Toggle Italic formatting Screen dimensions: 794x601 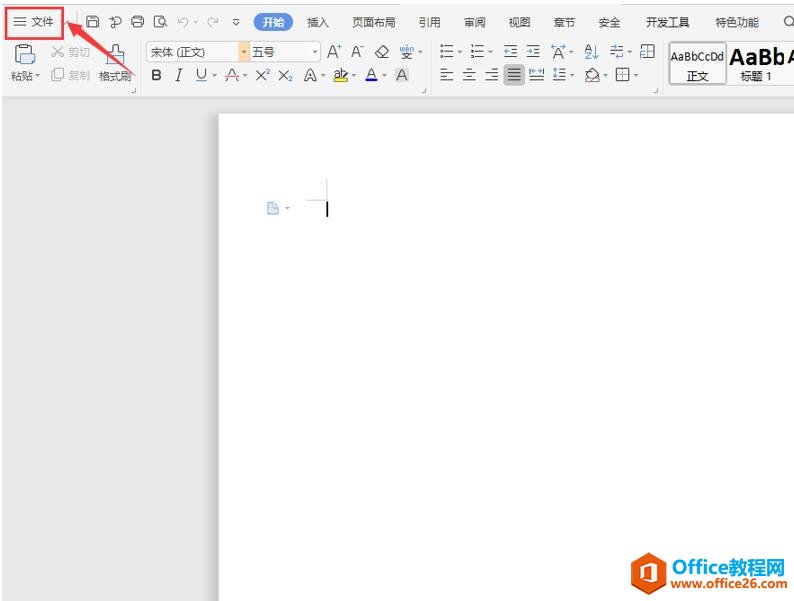click(x=179, y=75)
